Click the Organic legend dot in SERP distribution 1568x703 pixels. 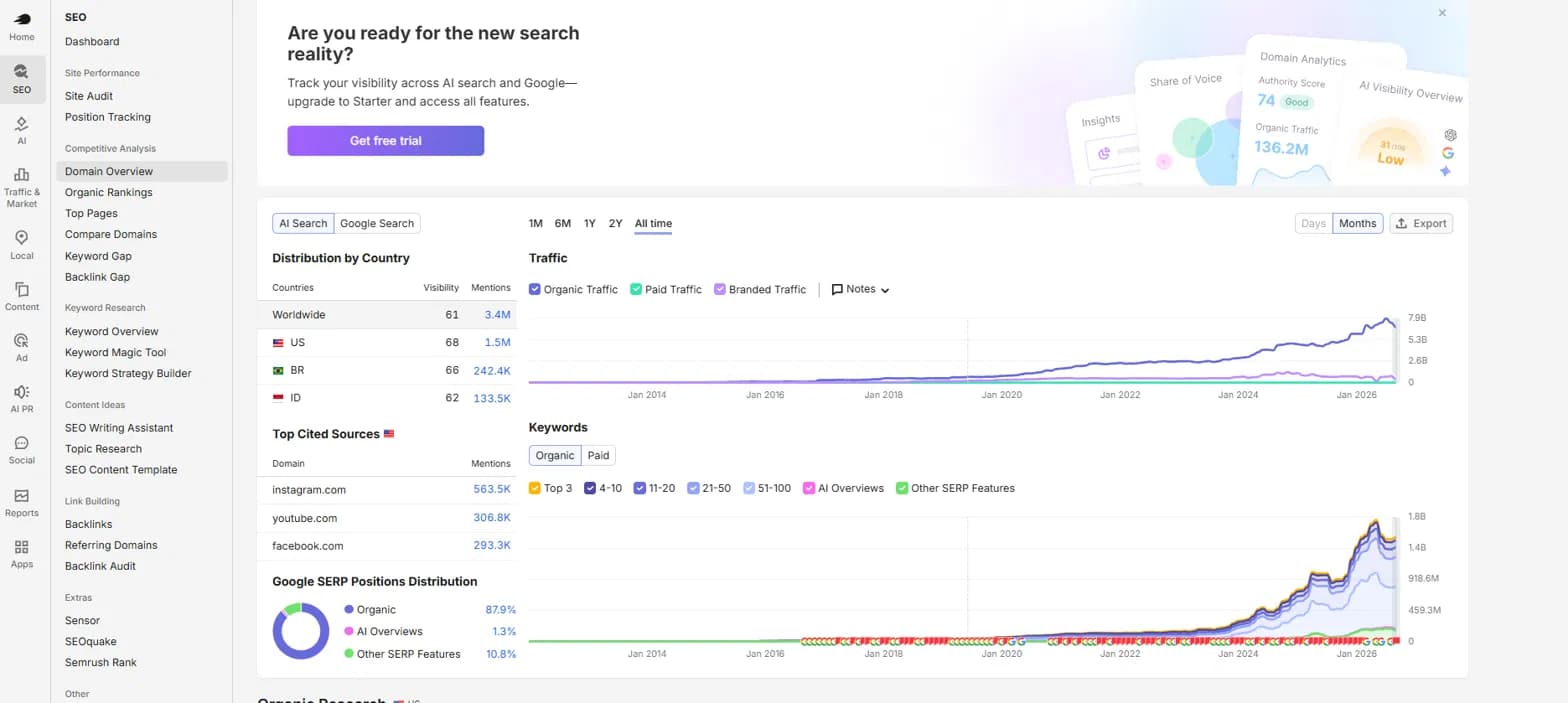click(x=349, y=609)
